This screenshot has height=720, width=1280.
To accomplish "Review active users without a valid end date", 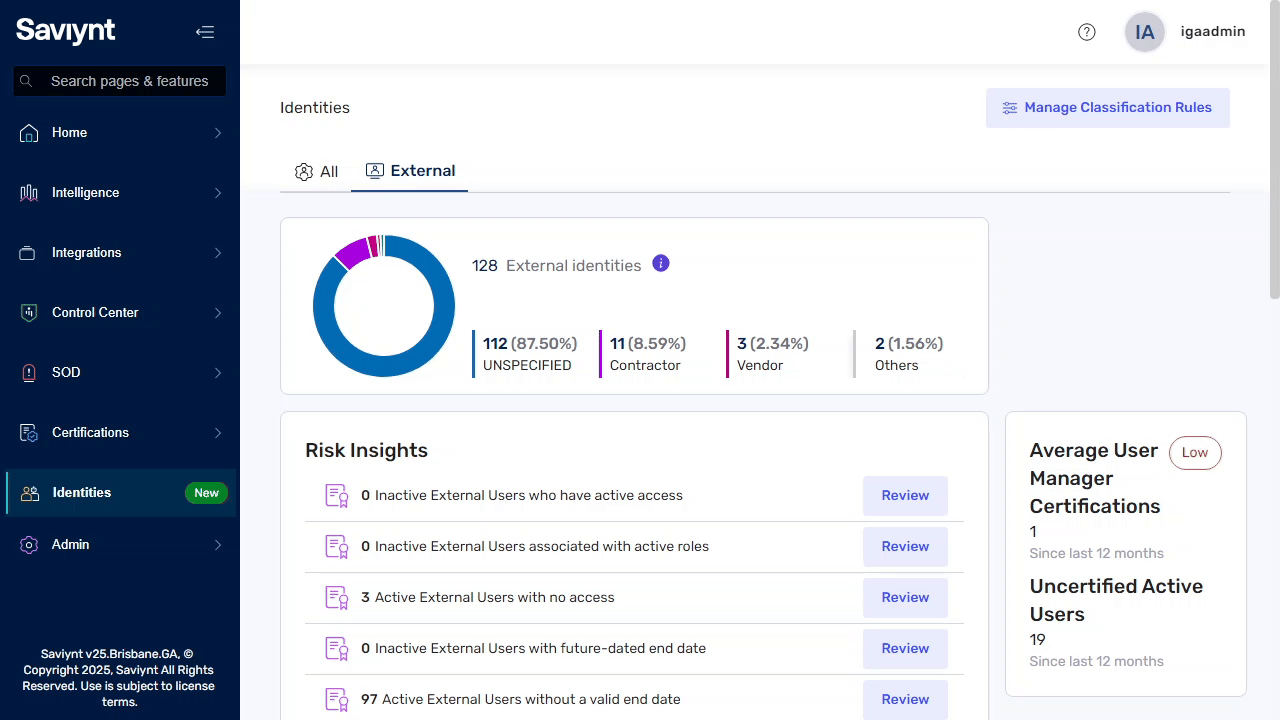I will [905, 700].
